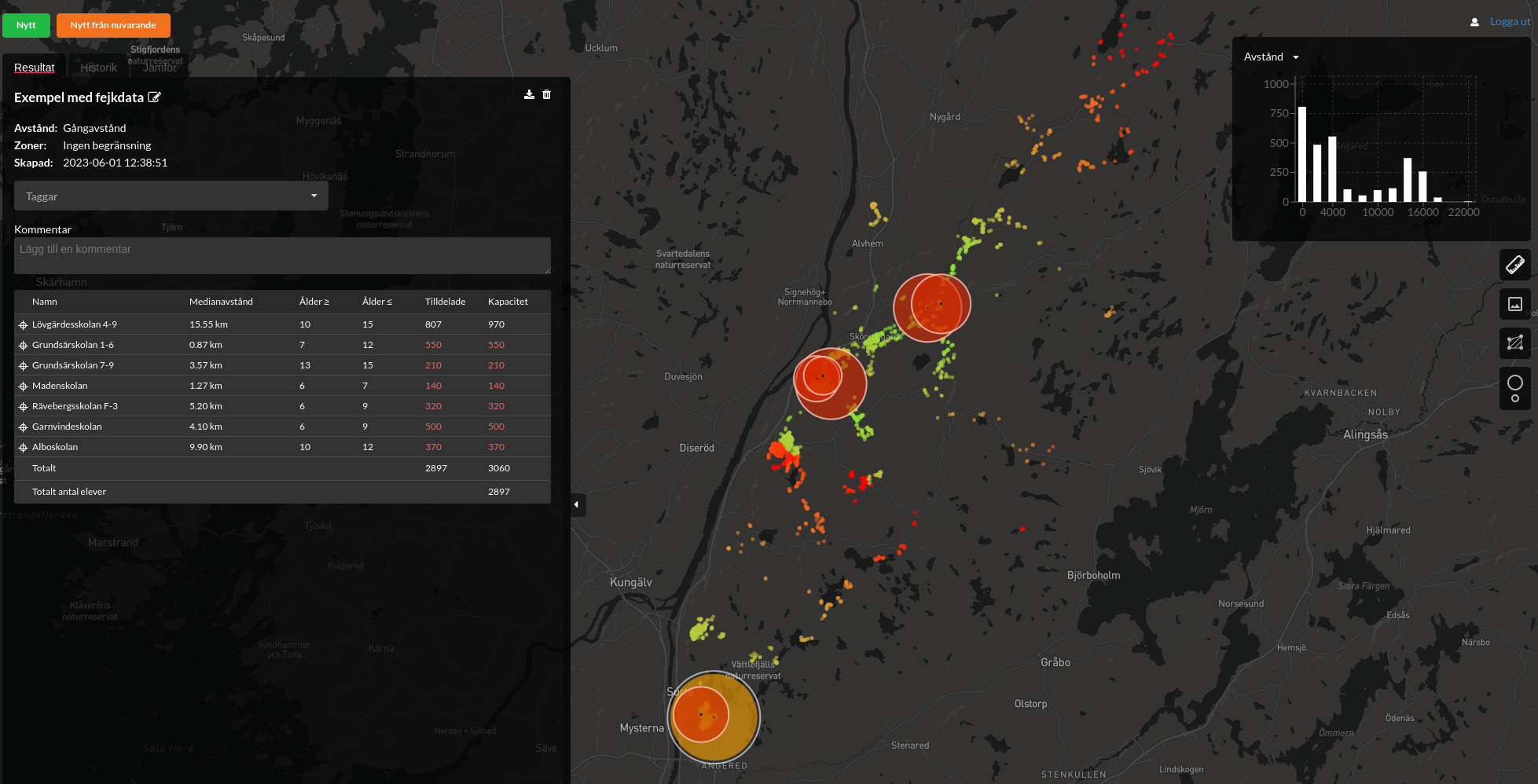The image size is (1538, 784).
Task: Click the image export map button
Action: pos(1514,304)
